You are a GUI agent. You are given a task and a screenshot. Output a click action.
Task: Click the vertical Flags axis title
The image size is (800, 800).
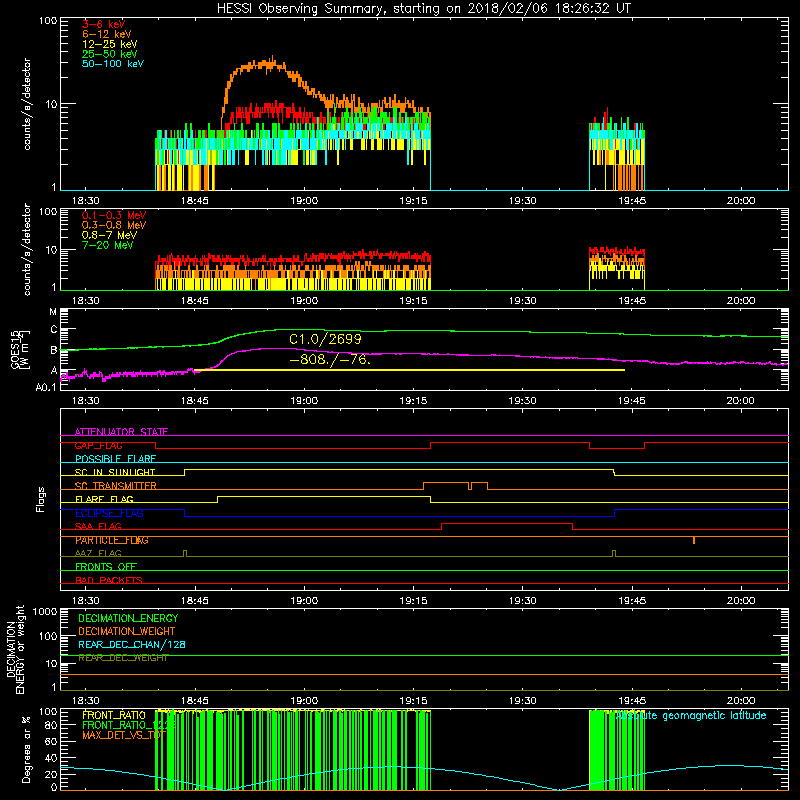click(x=41, y=499)
